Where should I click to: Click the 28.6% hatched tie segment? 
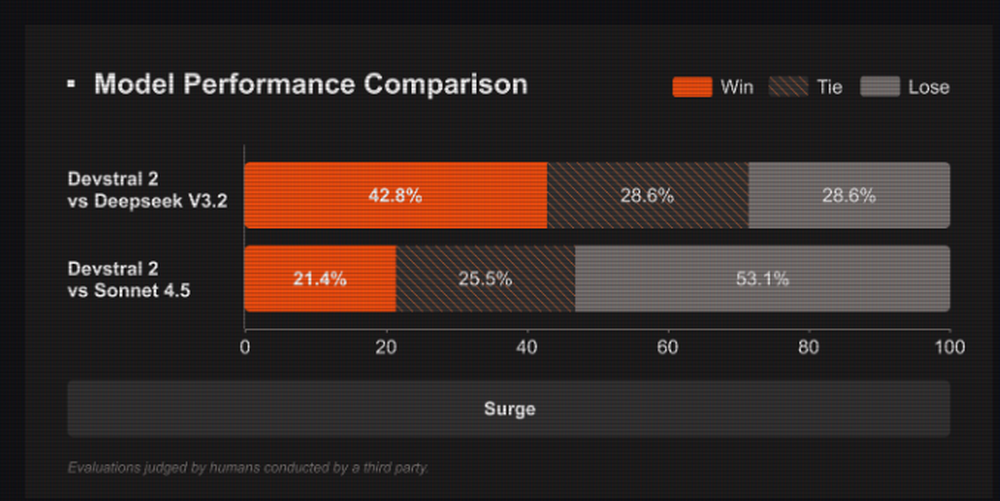(647, 196)
